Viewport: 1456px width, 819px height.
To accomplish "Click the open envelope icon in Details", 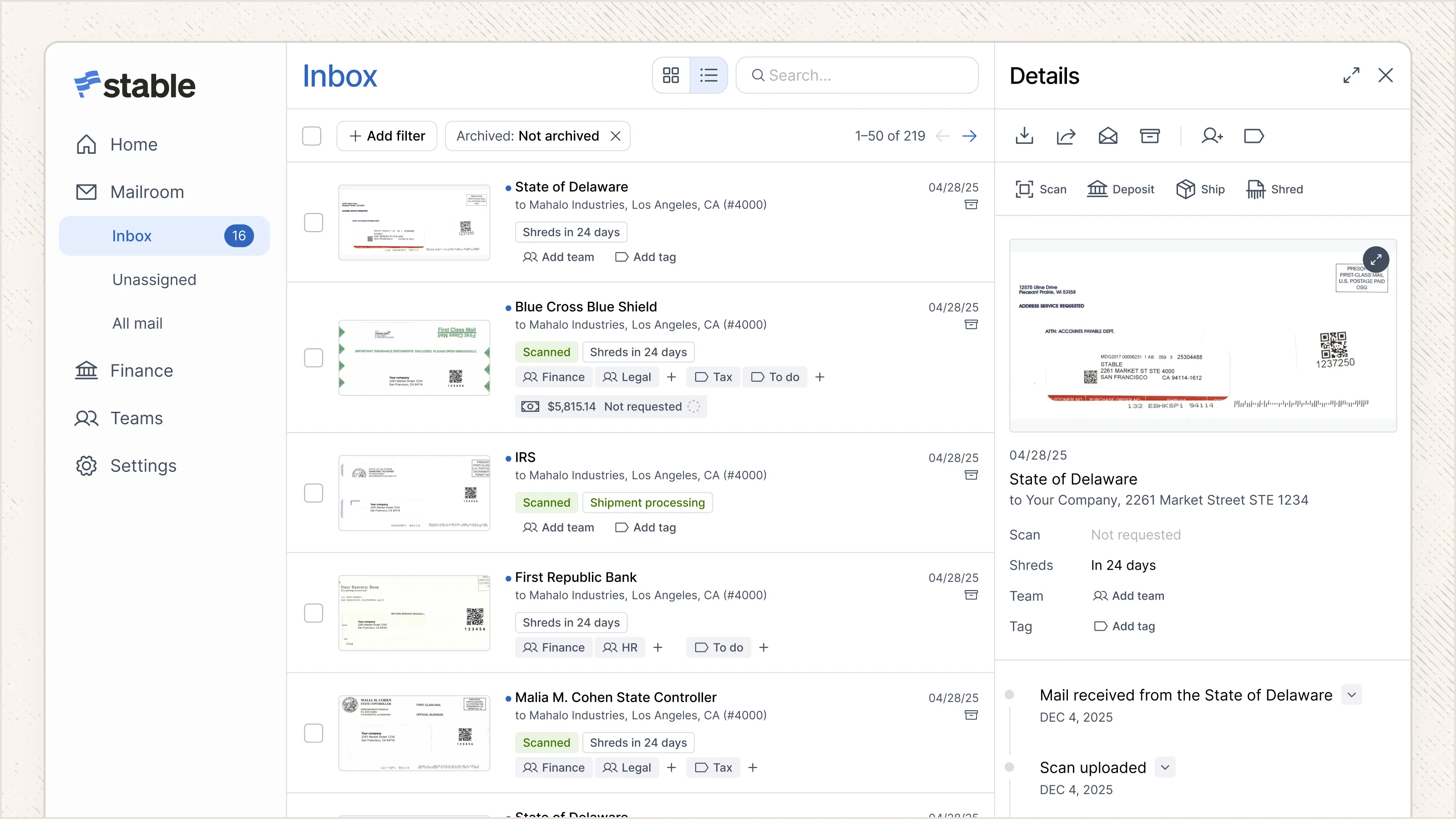I will click(x=1108, y=136).
